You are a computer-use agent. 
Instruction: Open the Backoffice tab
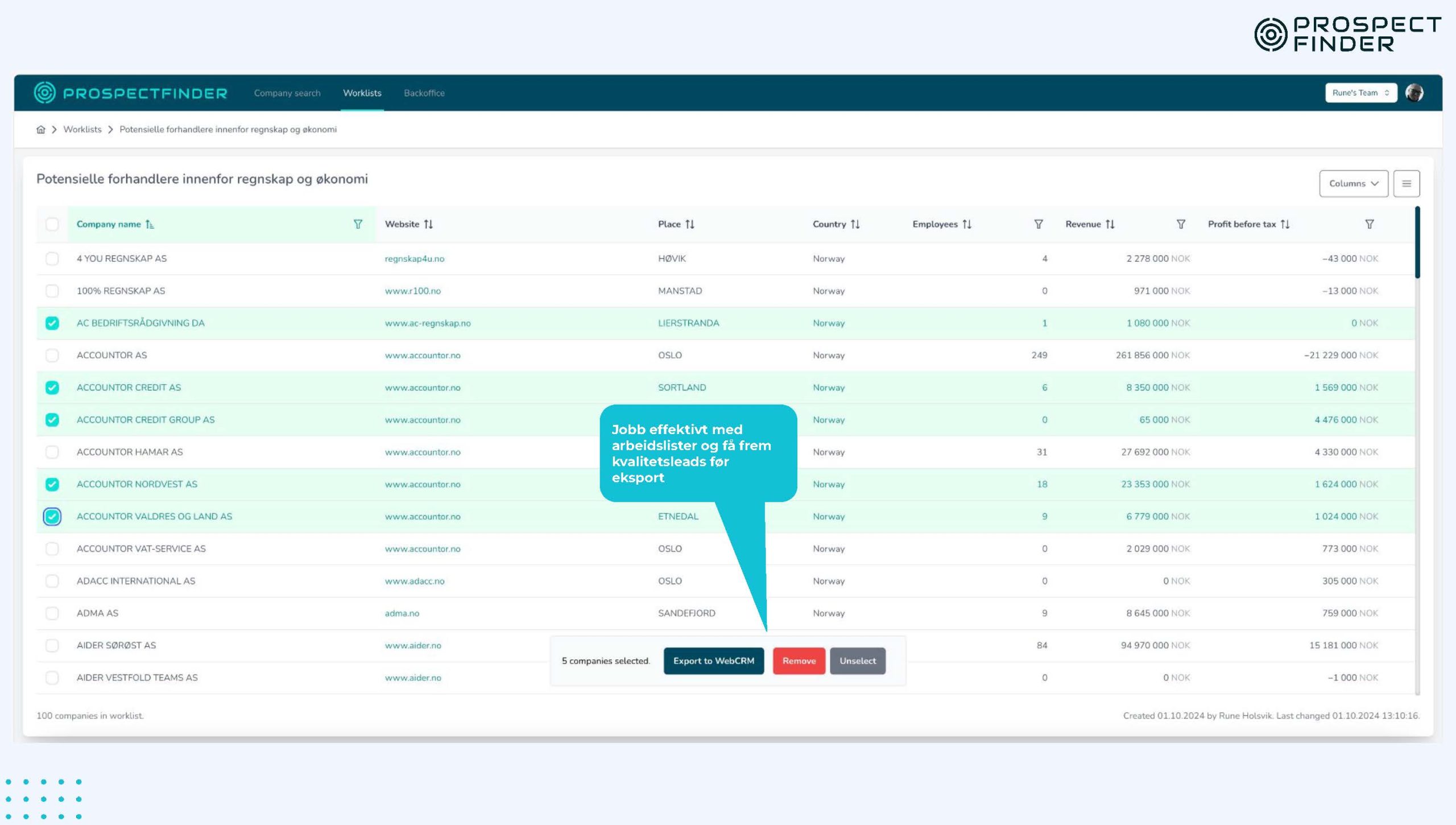coord(424,93)
